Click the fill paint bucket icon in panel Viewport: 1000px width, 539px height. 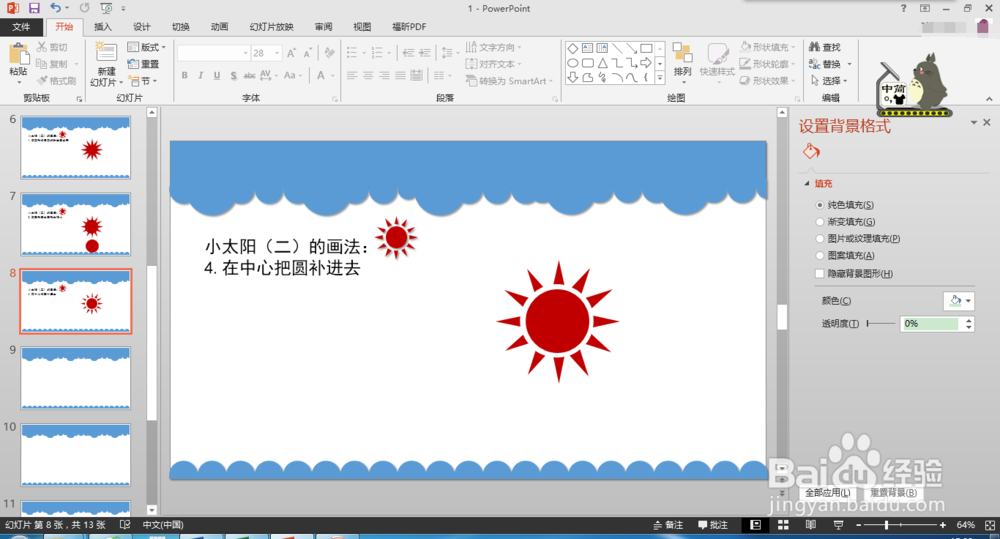811,151
